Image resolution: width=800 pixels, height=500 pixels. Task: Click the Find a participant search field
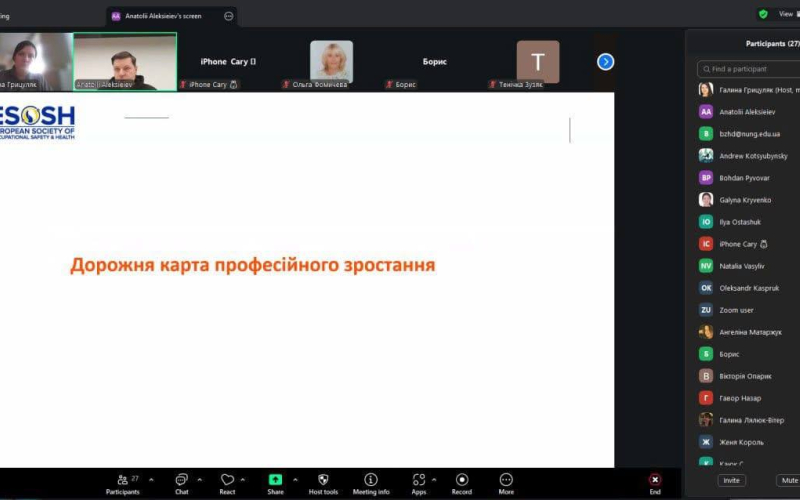pos(750,69)
